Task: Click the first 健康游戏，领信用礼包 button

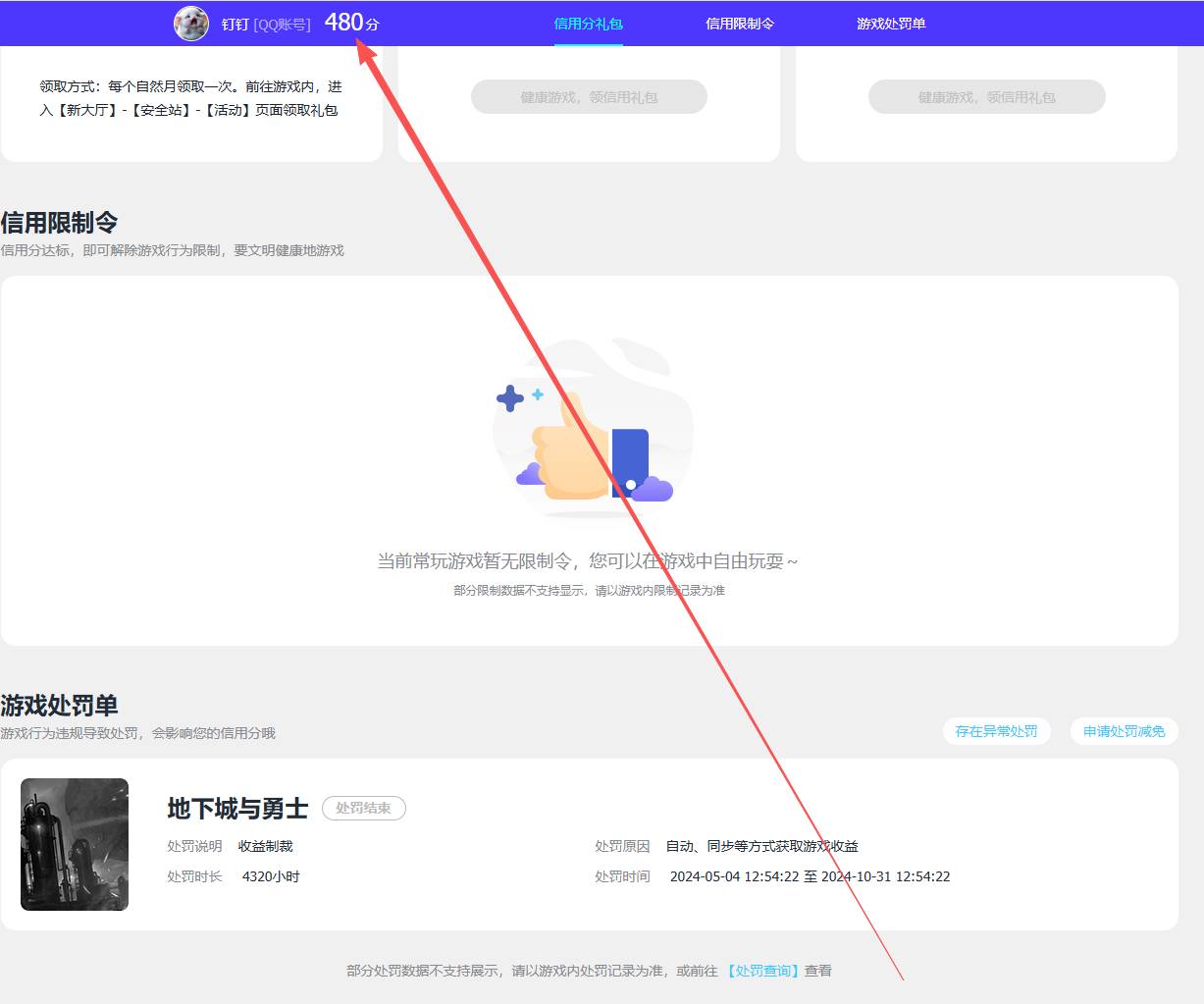Action: click(589, 96)
